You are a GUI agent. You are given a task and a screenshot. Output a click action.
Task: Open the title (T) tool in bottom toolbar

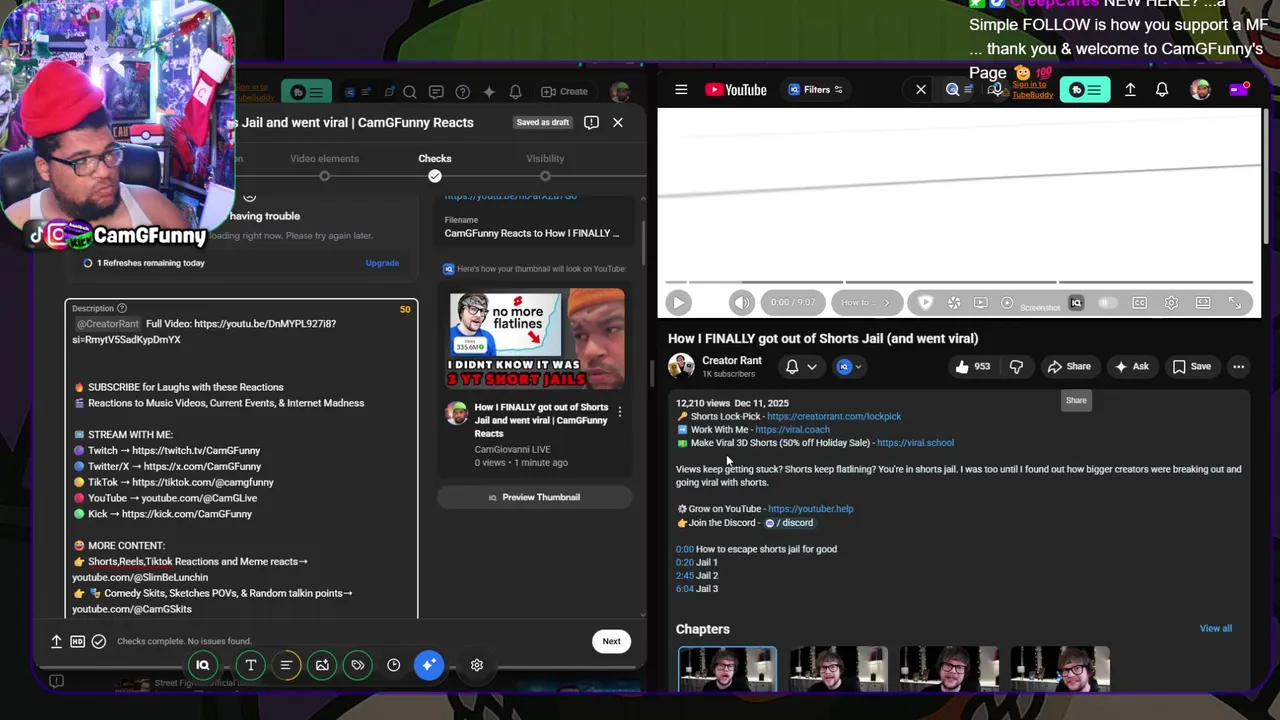(x=251, y=665)
